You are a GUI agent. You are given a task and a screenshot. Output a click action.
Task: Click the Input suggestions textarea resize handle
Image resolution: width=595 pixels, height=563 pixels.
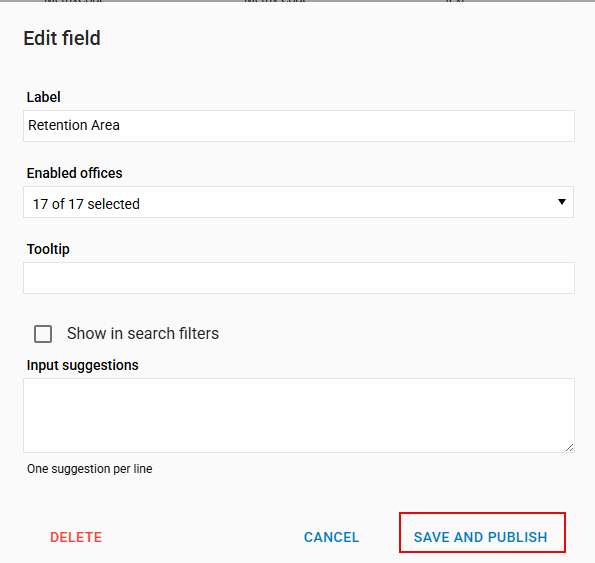(x=569, y=448)
